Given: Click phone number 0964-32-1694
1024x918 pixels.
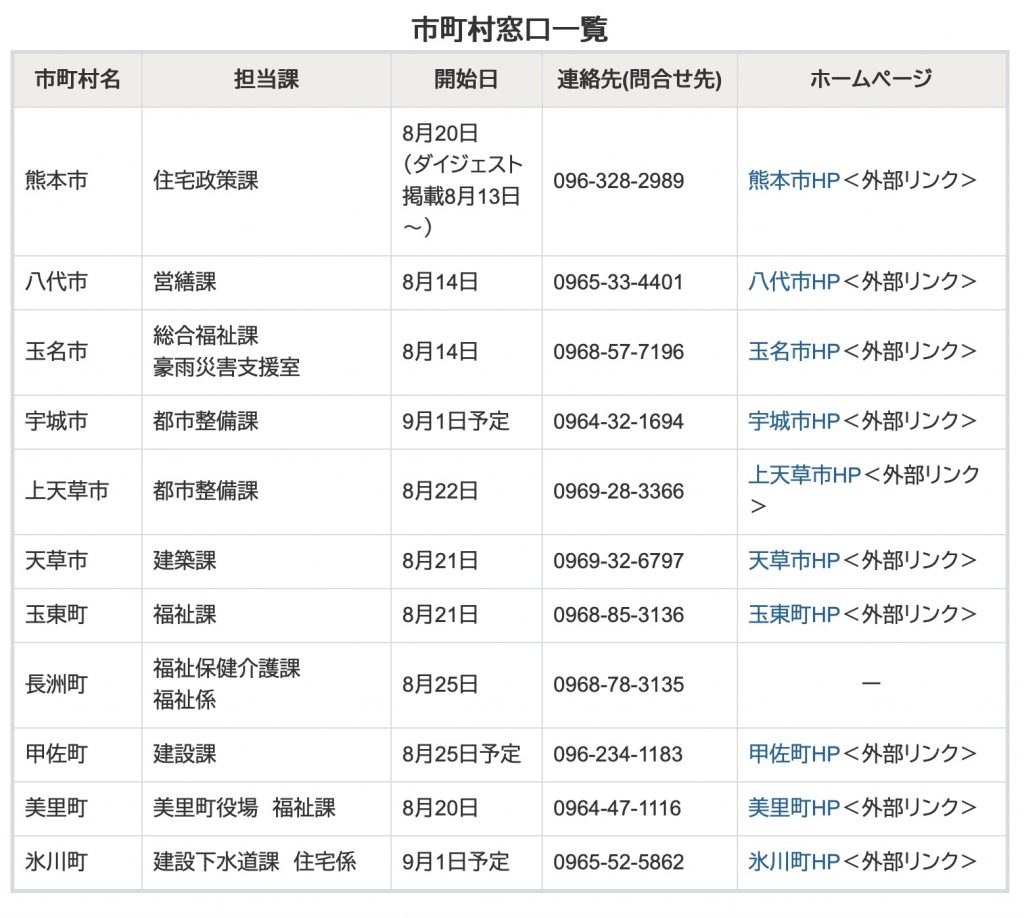Looking at the screenshot, I should pyautogui.click(x=618, y=422).
